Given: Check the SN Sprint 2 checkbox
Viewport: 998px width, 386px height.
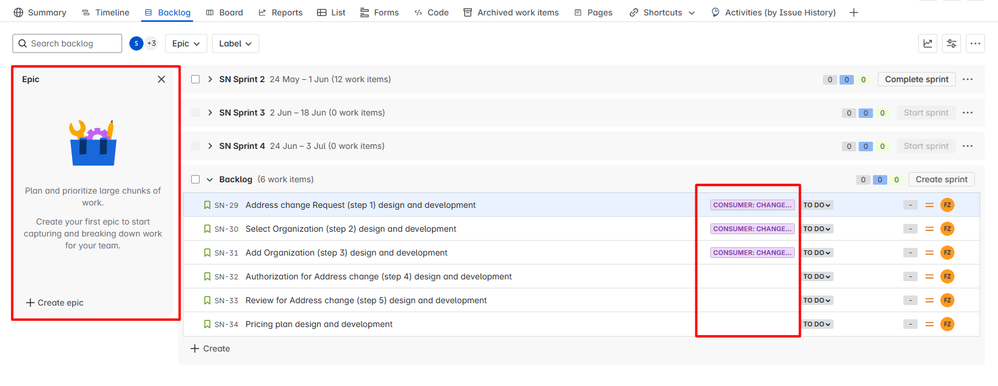Looking at the screenshot, I should tap(195, 80).
